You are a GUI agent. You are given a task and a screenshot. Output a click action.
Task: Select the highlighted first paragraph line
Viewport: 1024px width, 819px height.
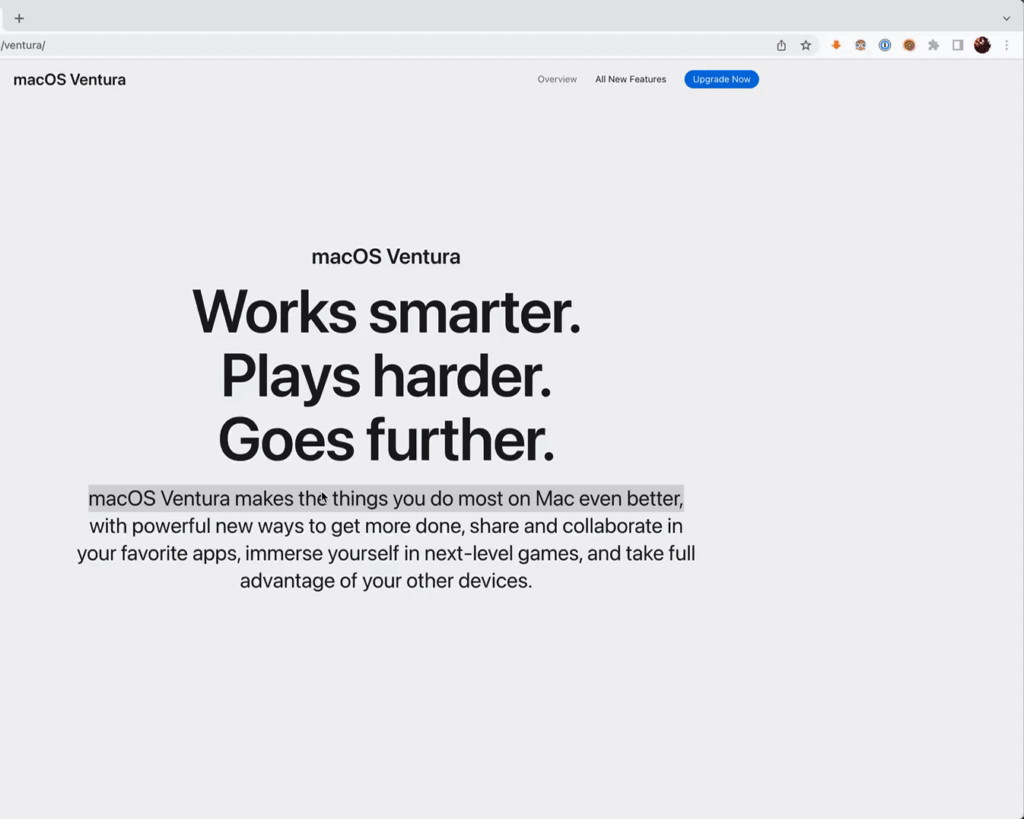pos(386,498)
